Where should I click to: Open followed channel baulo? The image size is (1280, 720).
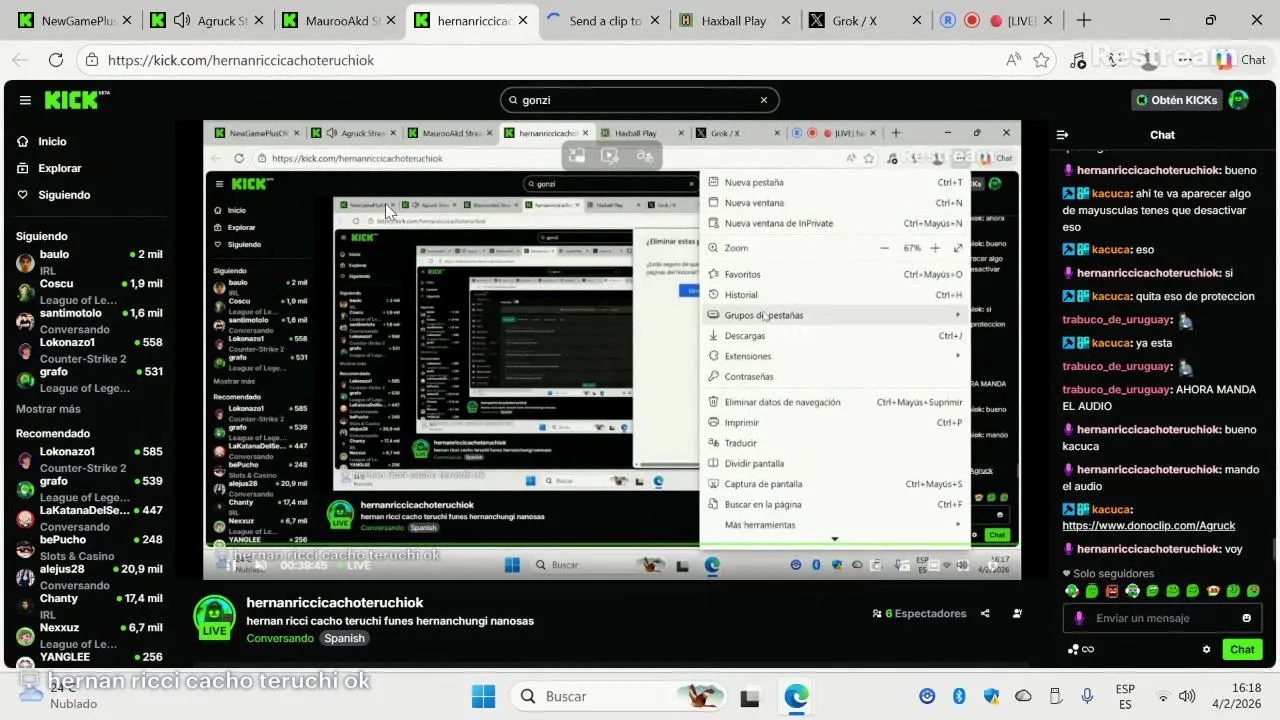(89, 262)
